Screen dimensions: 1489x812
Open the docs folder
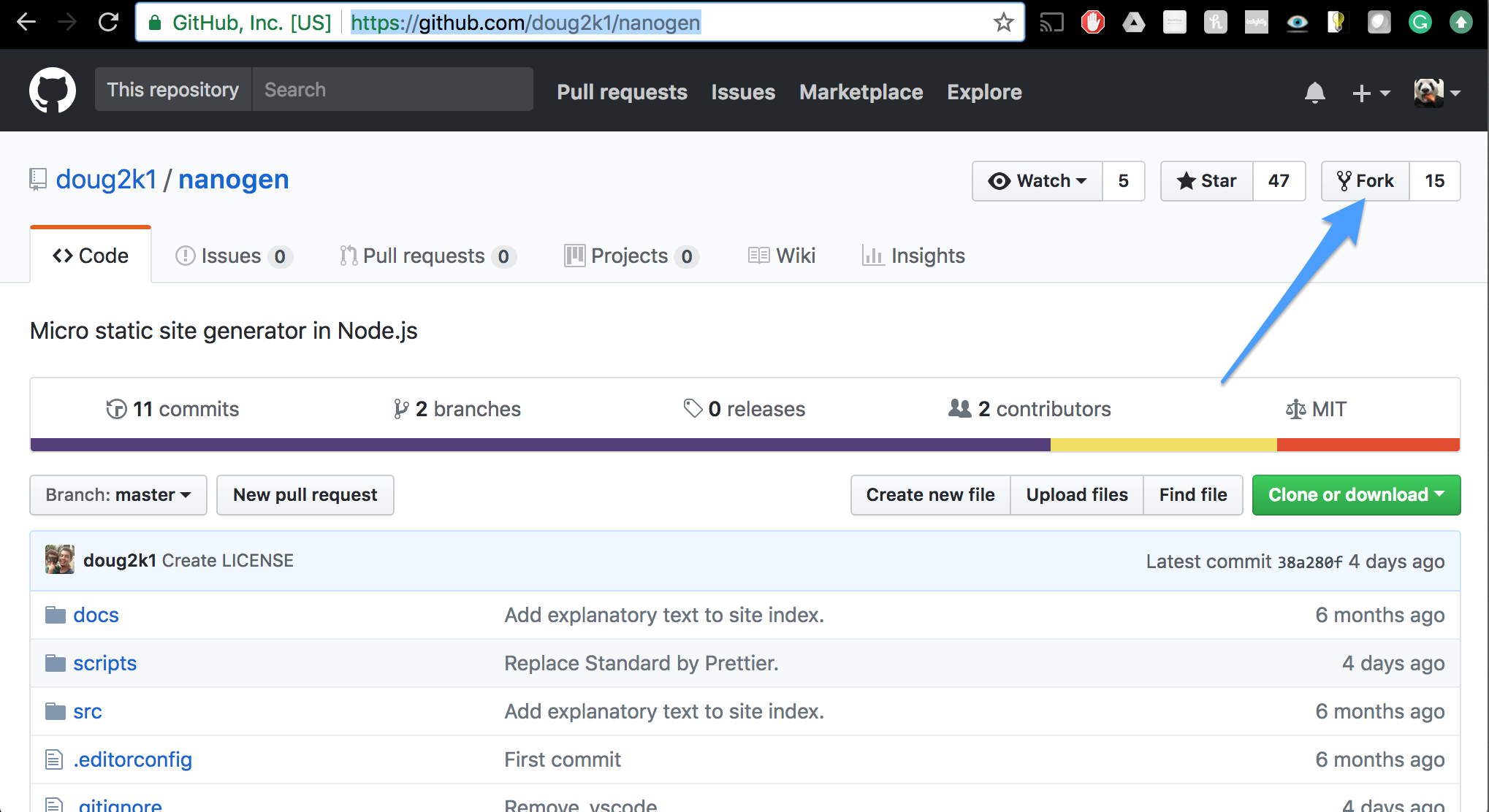click(96, 615)
